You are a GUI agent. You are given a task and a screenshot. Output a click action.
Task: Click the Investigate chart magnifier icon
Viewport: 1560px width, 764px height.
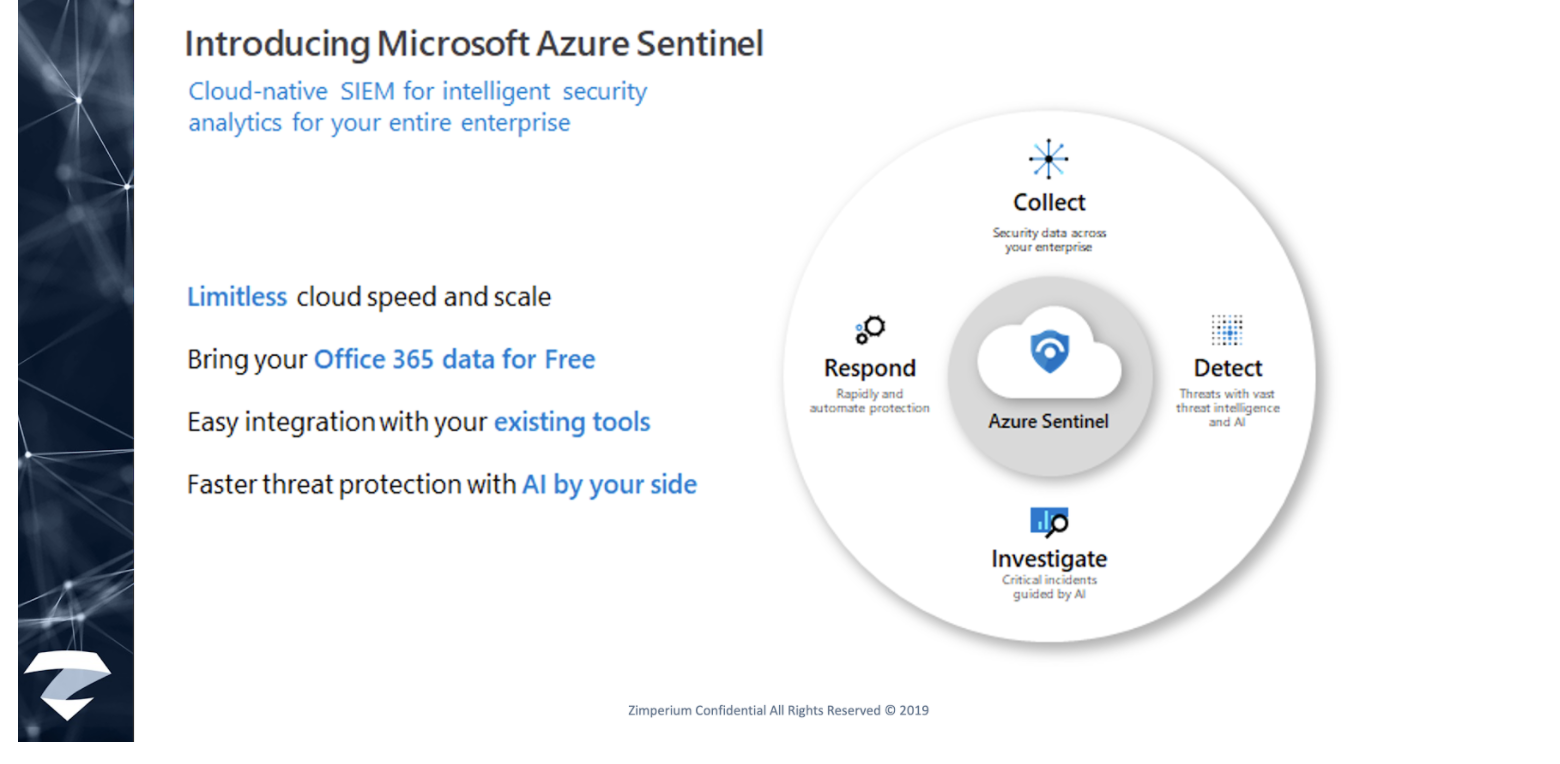click(x=1049, y=522)
